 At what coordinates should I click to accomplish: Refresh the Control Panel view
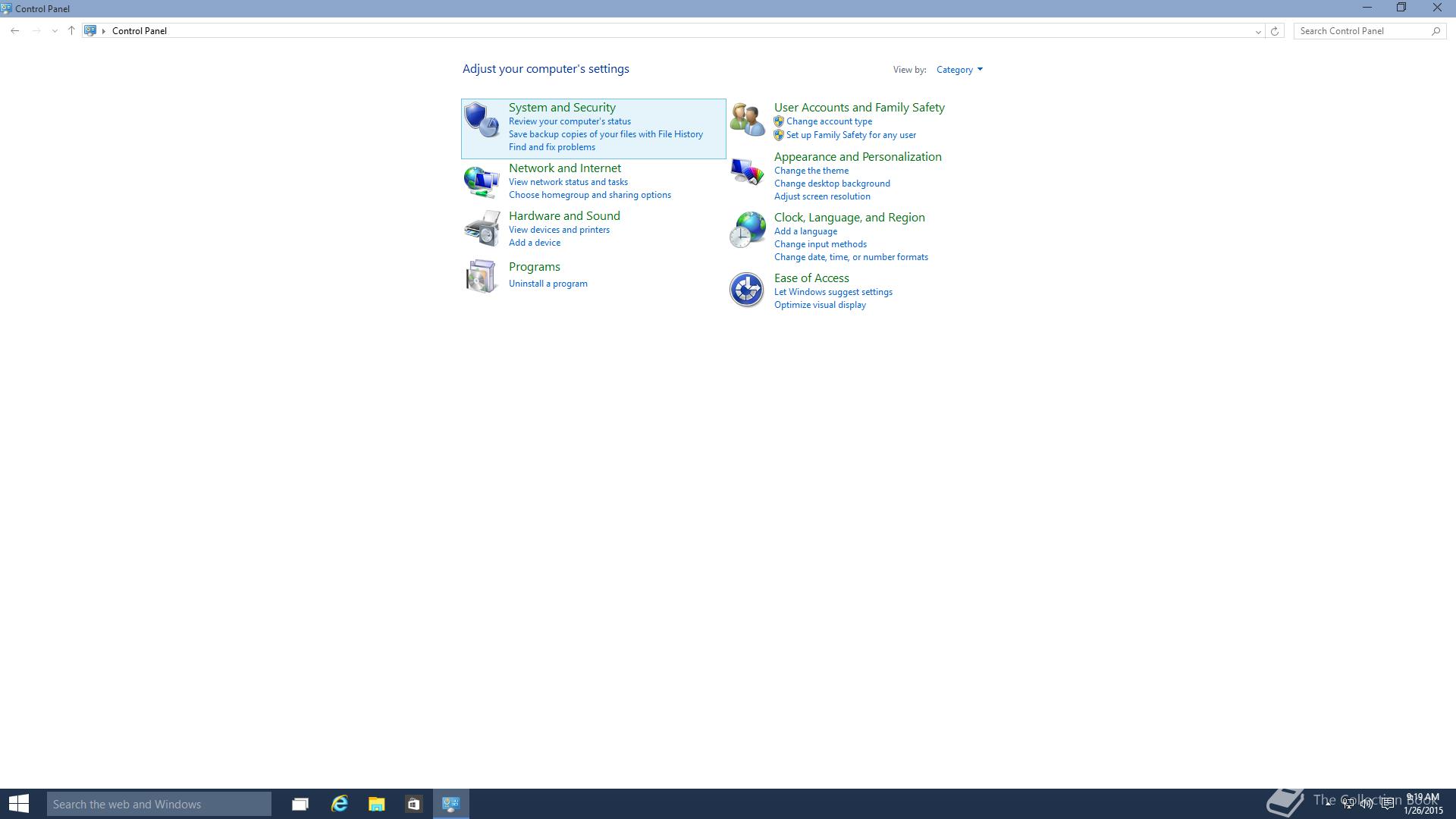[1275, 31]
